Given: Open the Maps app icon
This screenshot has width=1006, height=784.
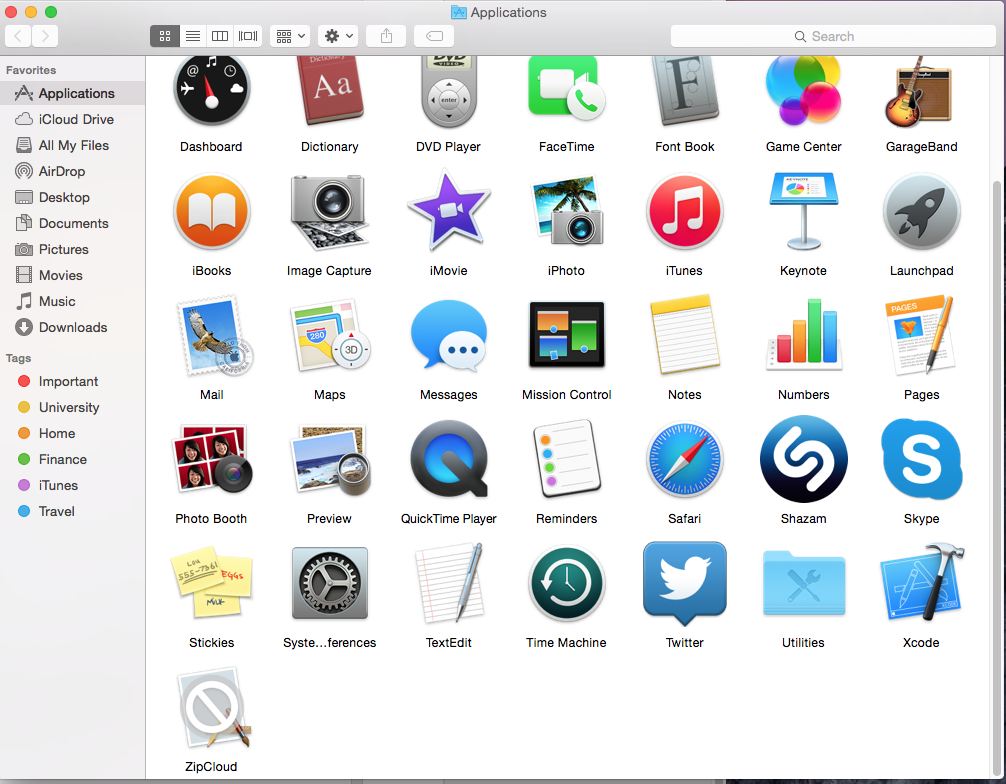Looking at the screenshot, I should (x=330, y=336).
